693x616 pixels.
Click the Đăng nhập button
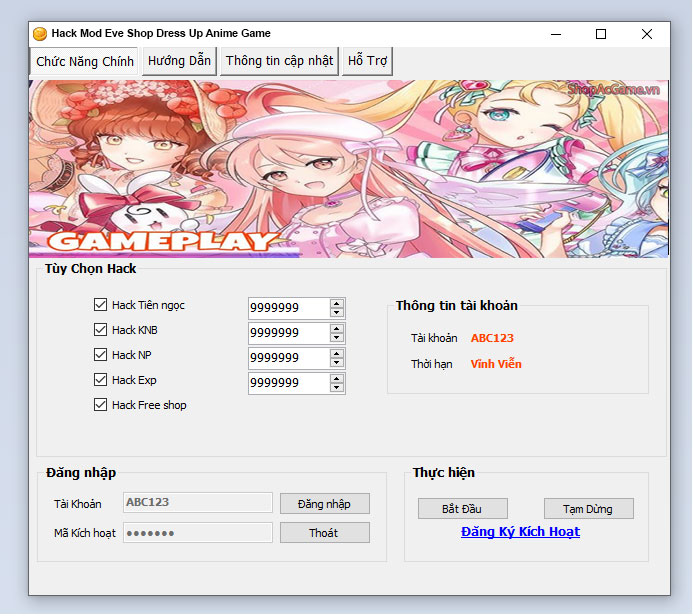[325, 504]
